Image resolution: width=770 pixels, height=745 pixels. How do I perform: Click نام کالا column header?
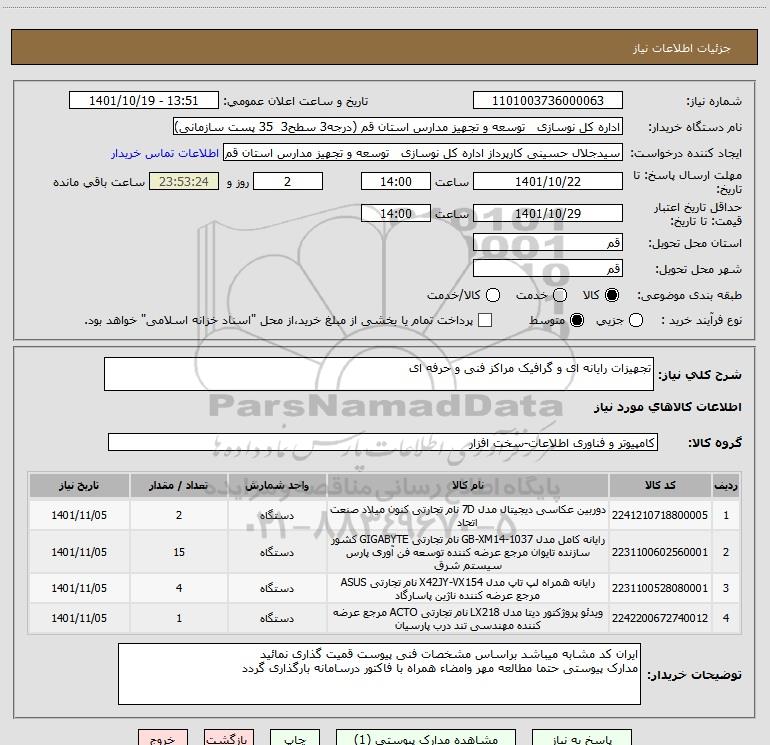click(468, 486)
